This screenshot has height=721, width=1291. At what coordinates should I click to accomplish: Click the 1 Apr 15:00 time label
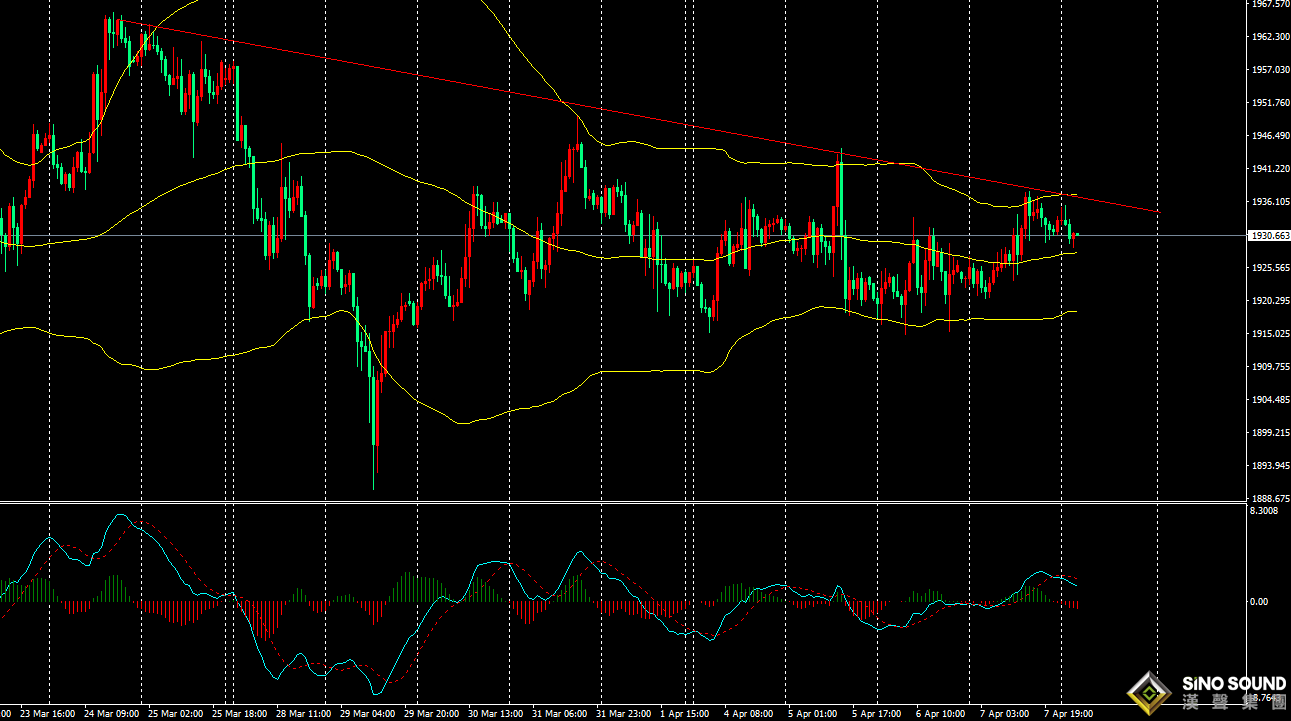tap(686, 714)
